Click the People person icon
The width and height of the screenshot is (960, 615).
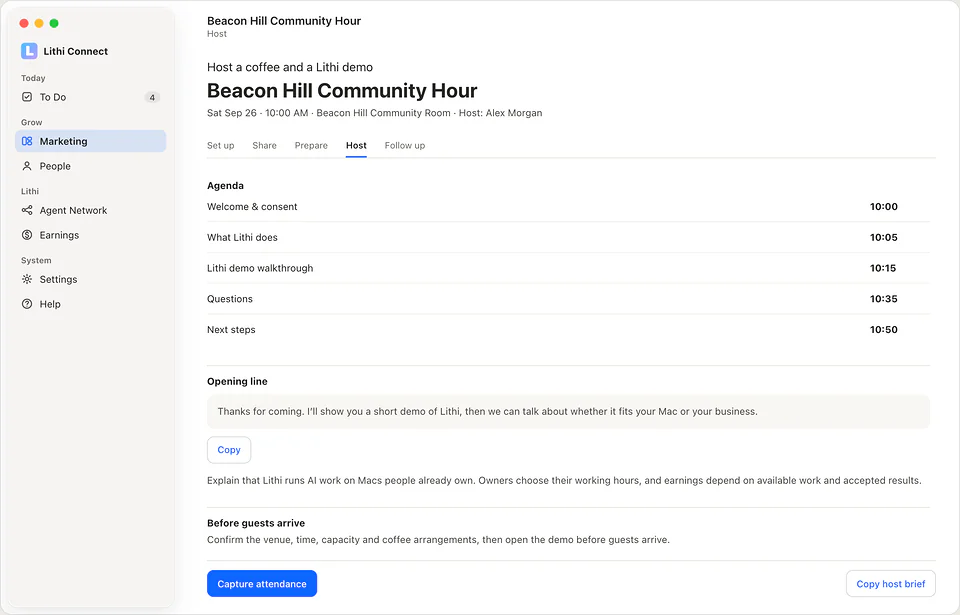coord(27,166)
